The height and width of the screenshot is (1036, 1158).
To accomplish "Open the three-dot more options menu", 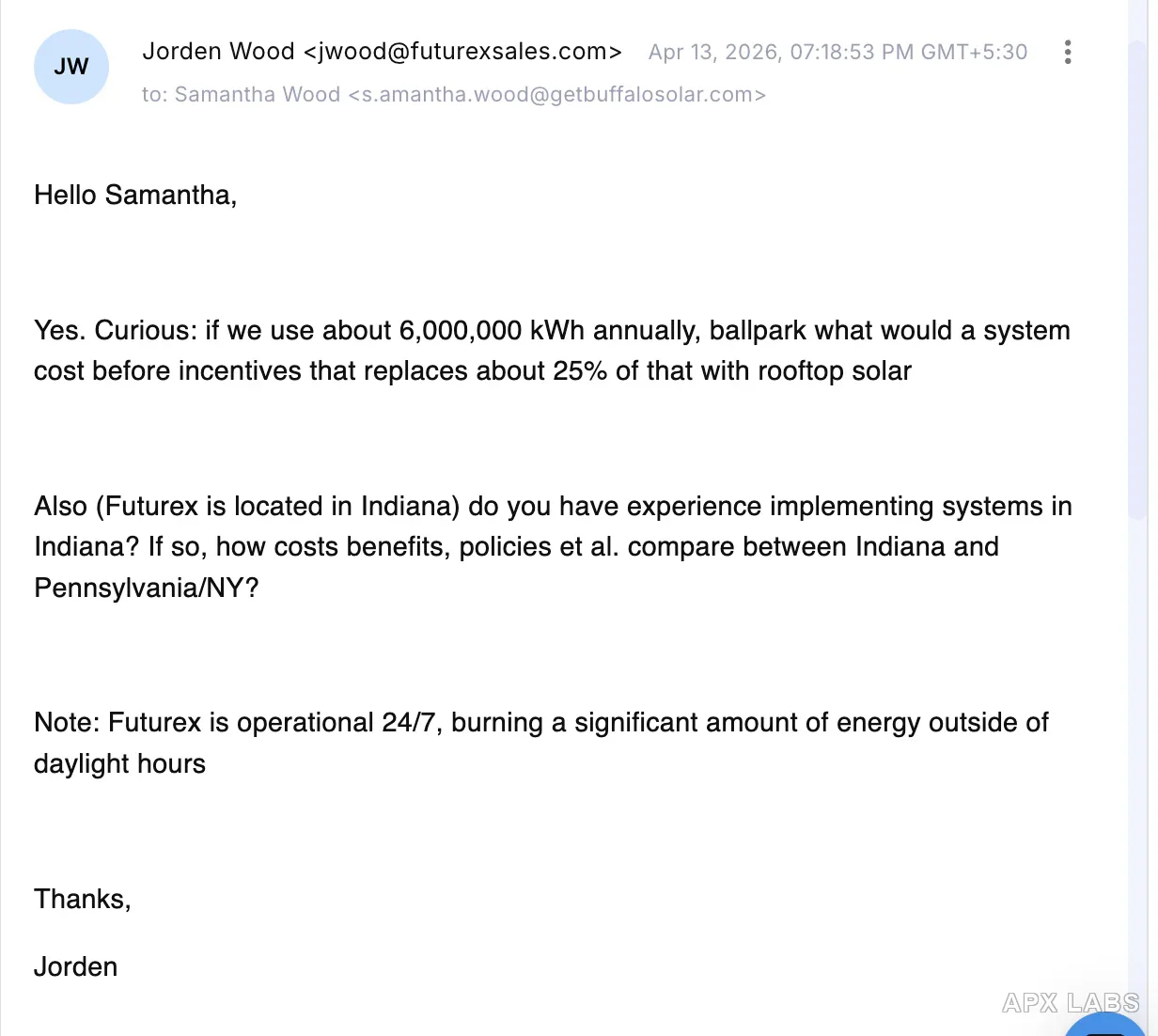I will 1068,52.
